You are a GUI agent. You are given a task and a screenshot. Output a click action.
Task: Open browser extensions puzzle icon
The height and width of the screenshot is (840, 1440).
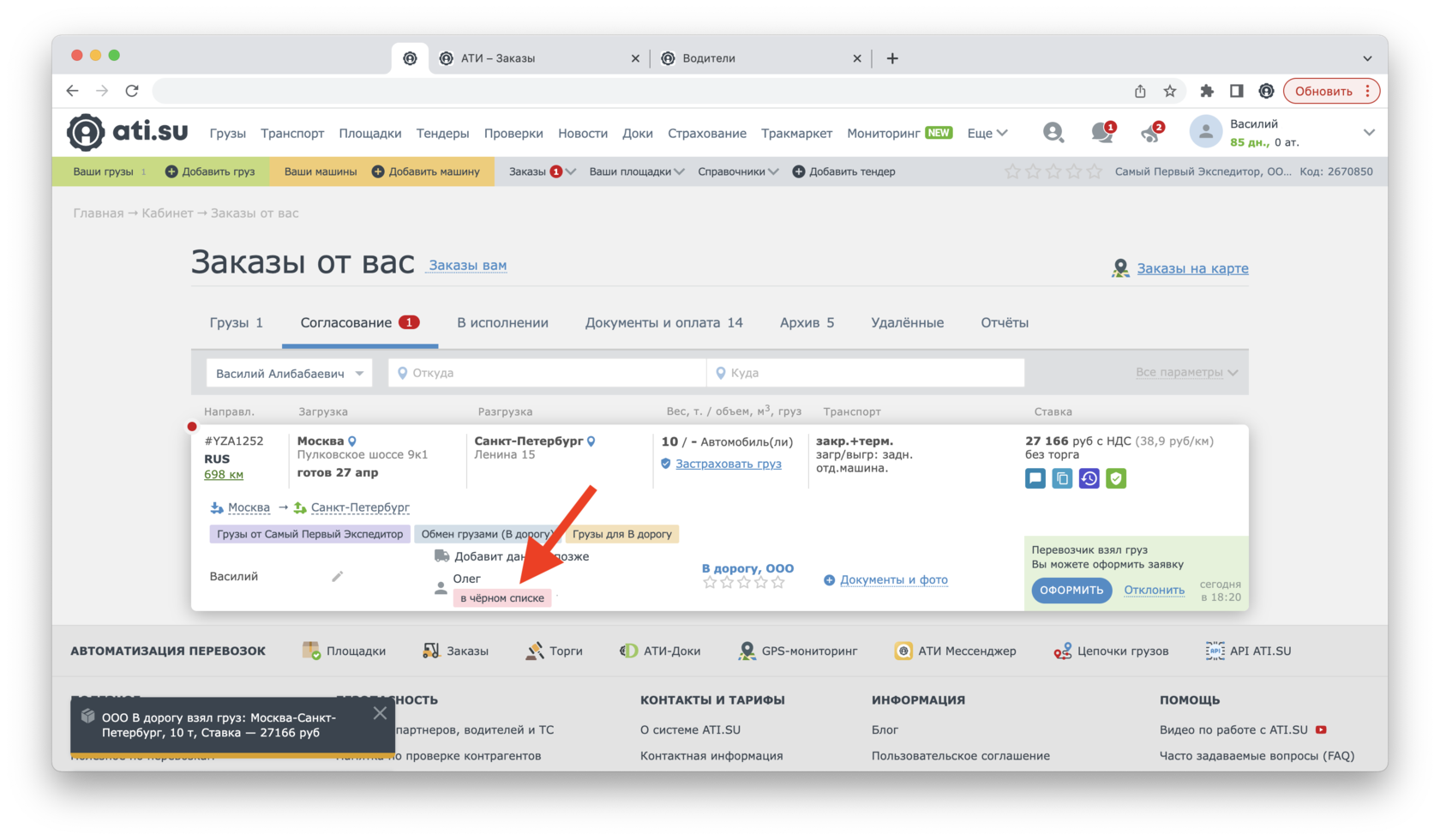[1207, 91]
